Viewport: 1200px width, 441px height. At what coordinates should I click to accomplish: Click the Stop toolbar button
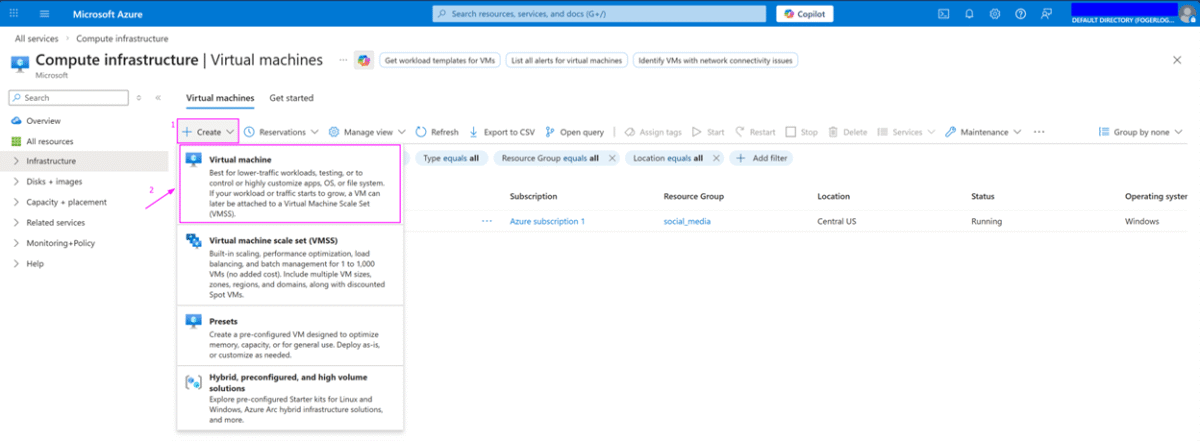point(801,131)
